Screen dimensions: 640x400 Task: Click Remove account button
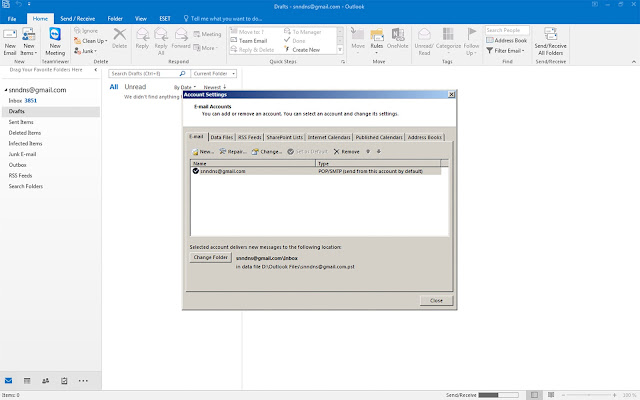point(347,152)
